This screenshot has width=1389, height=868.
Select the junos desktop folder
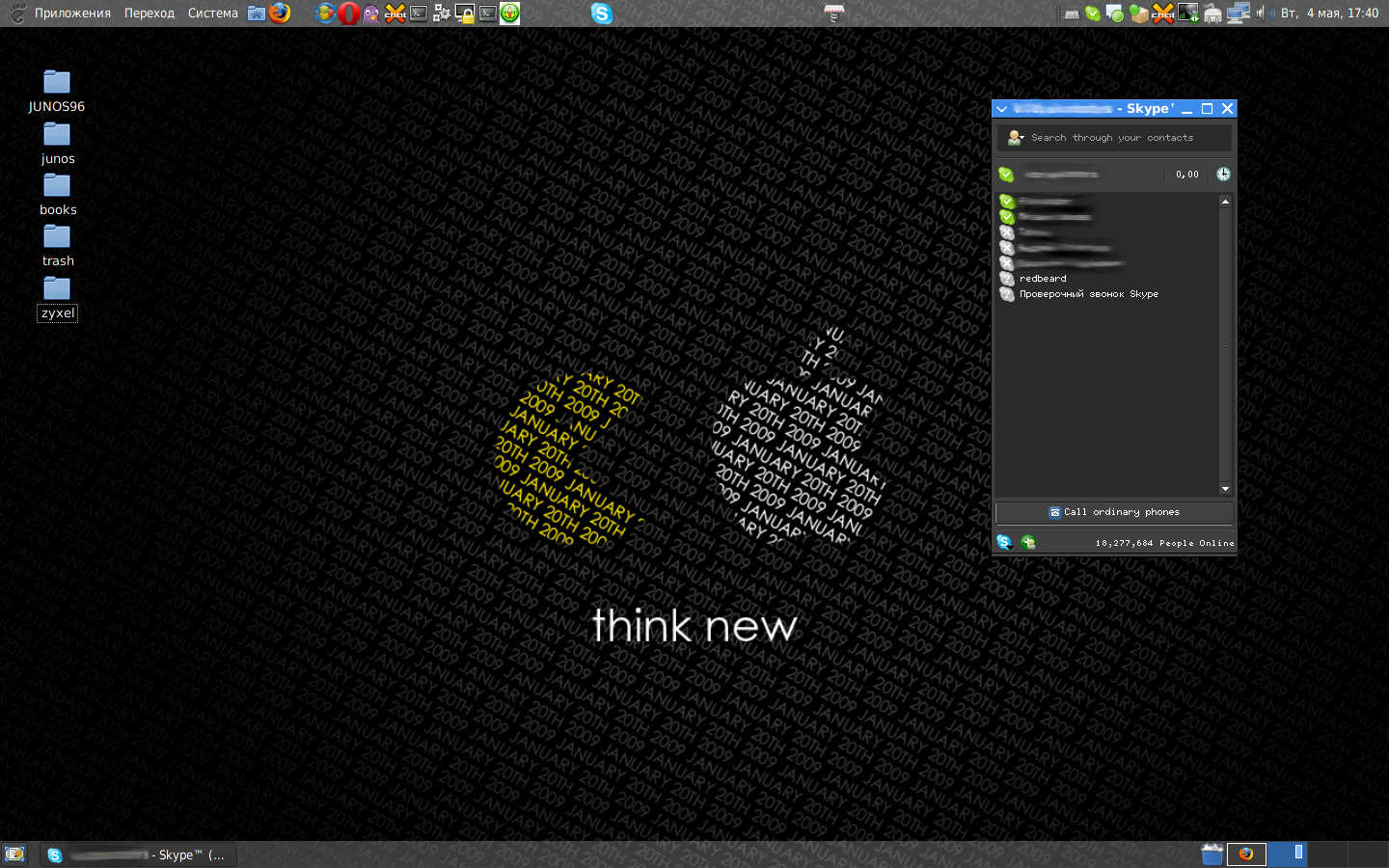(57, 144)
